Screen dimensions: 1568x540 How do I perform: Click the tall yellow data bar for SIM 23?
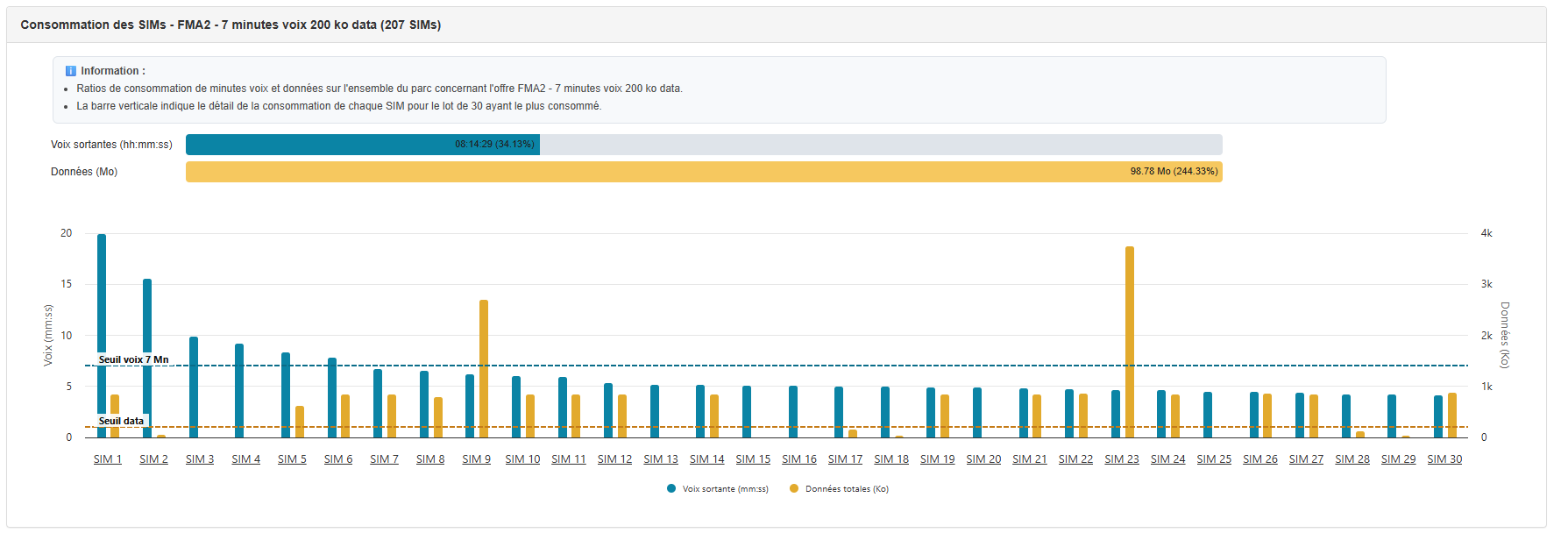pos(1130,342)
